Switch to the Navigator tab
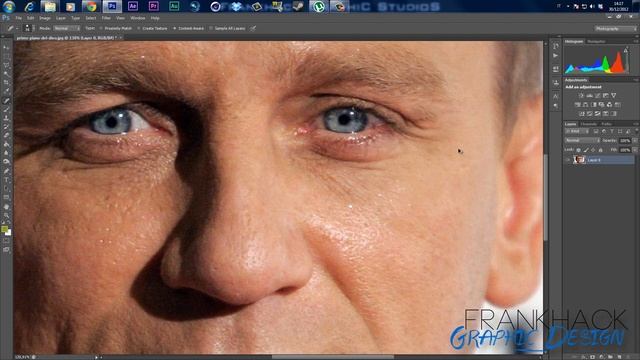 pyautogui.click(x=596, y=41)
